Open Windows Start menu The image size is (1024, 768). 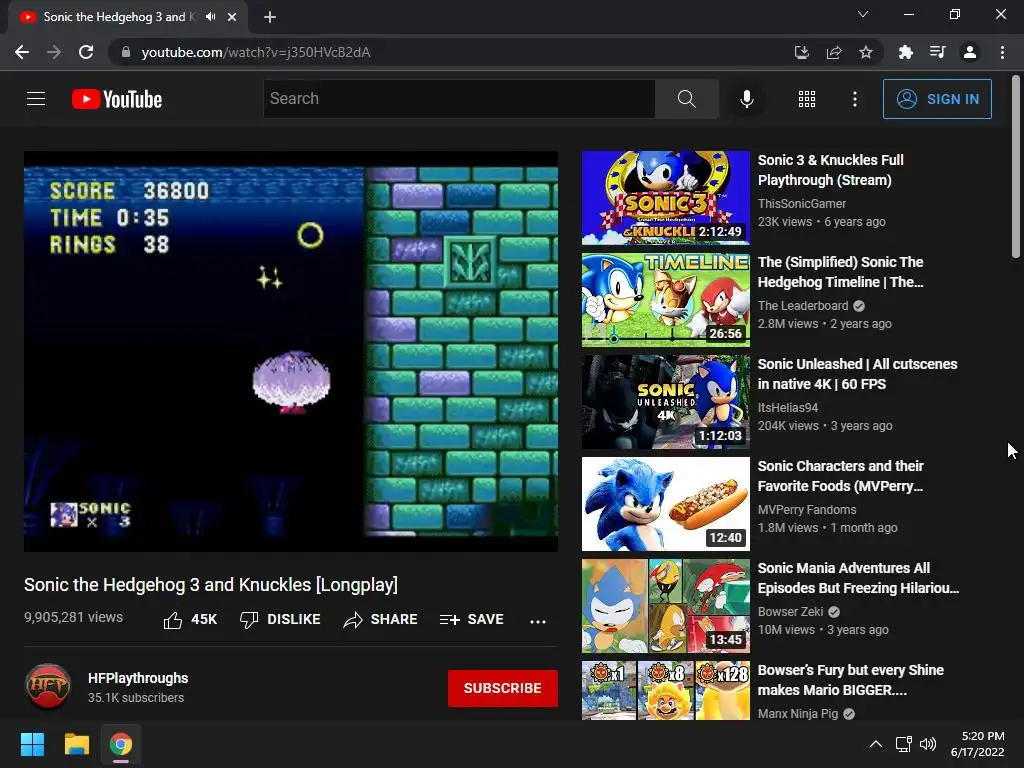point(32,744)
